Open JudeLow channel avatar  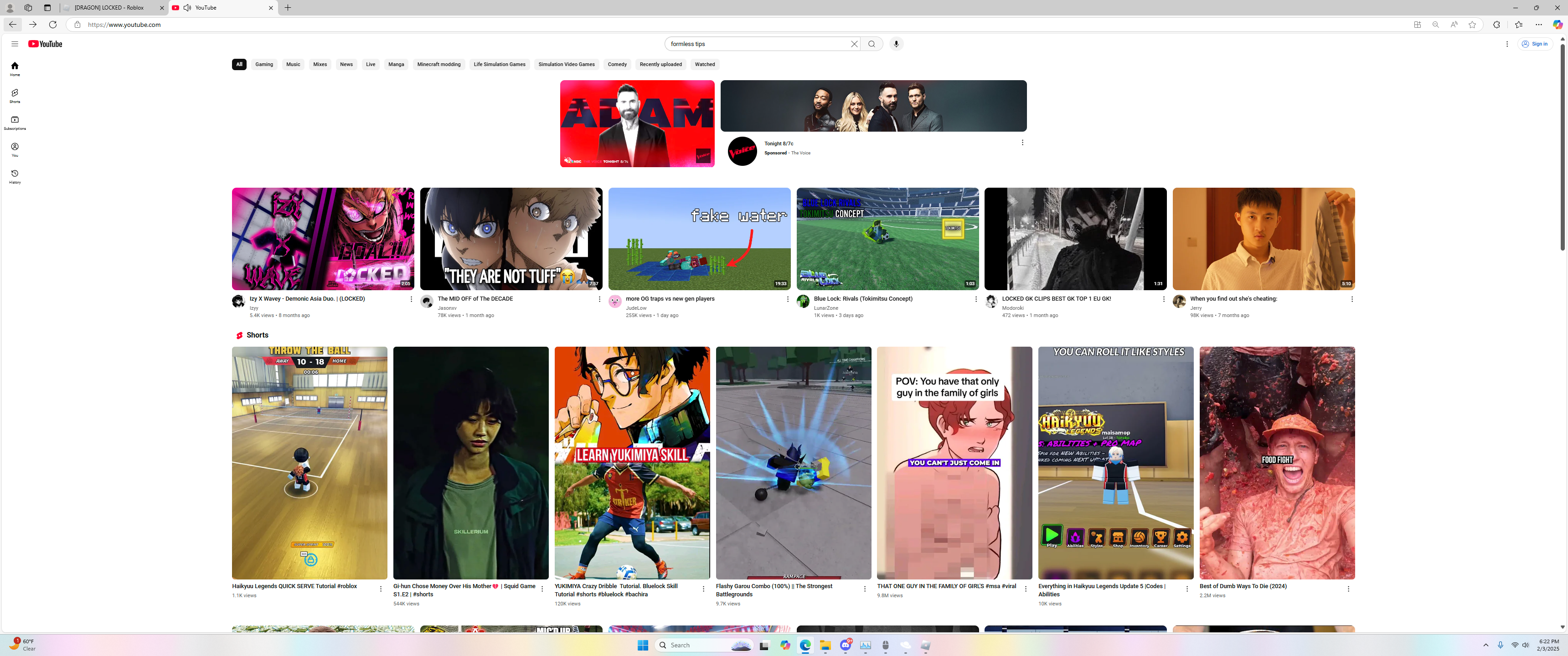coord(615,301)
